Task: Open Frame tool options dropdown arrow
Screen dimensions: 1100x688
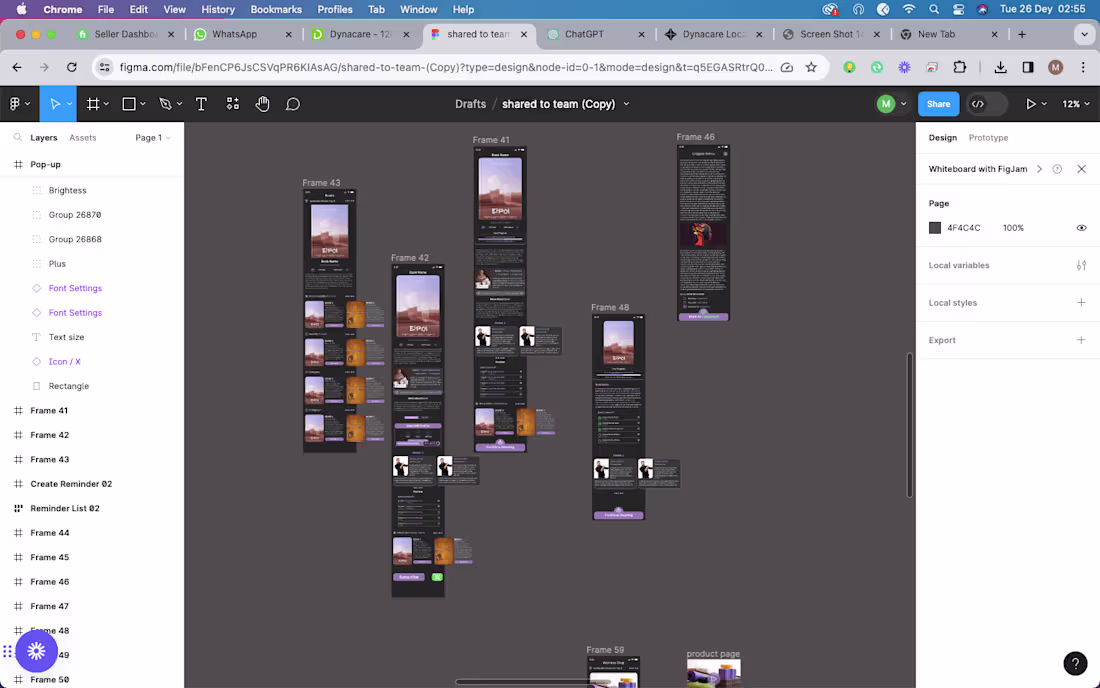Action: tap(107, 104)
